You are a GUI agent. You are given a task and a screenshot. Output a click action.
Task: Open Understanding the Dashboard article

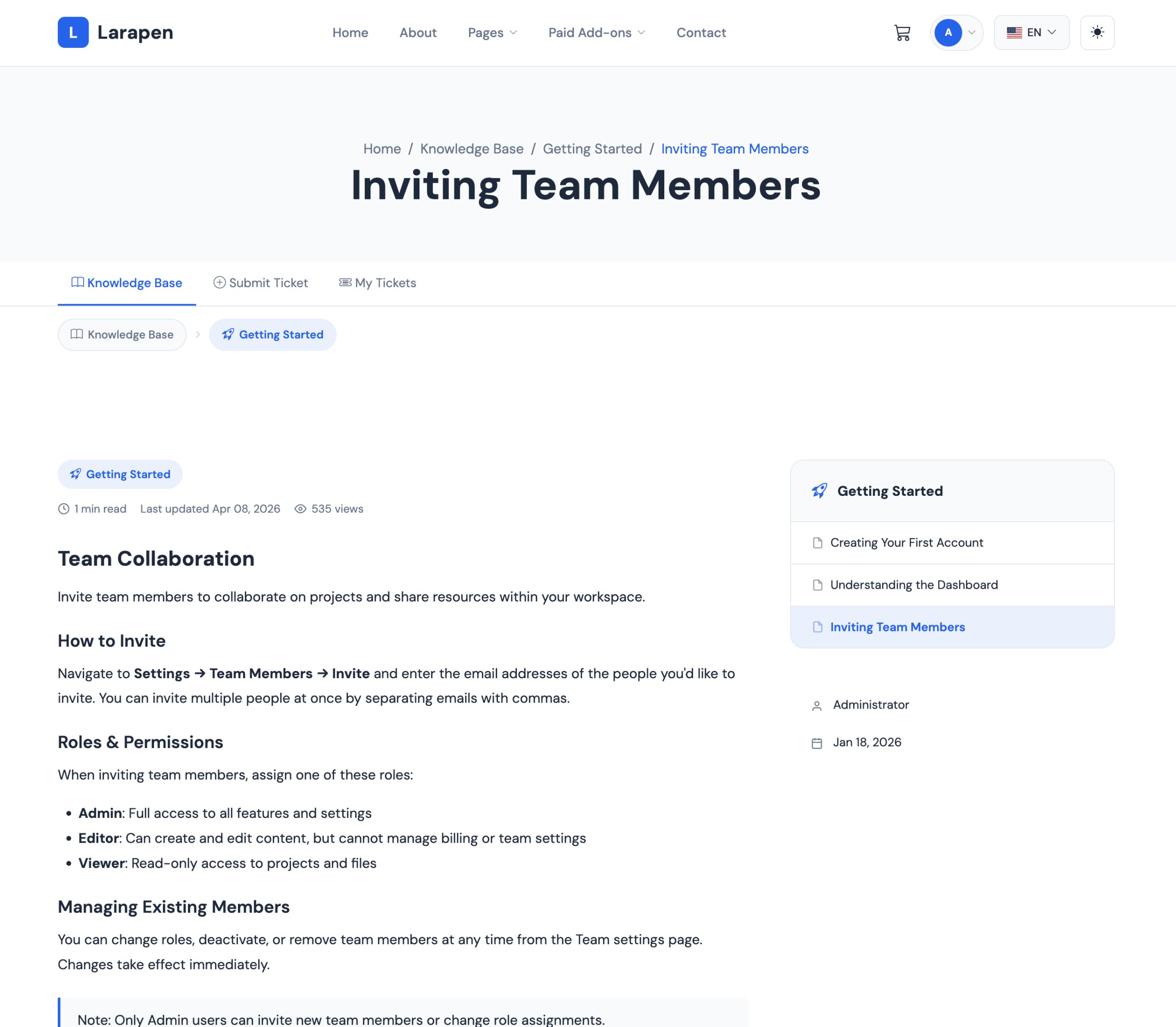click(x=914, y=584)
